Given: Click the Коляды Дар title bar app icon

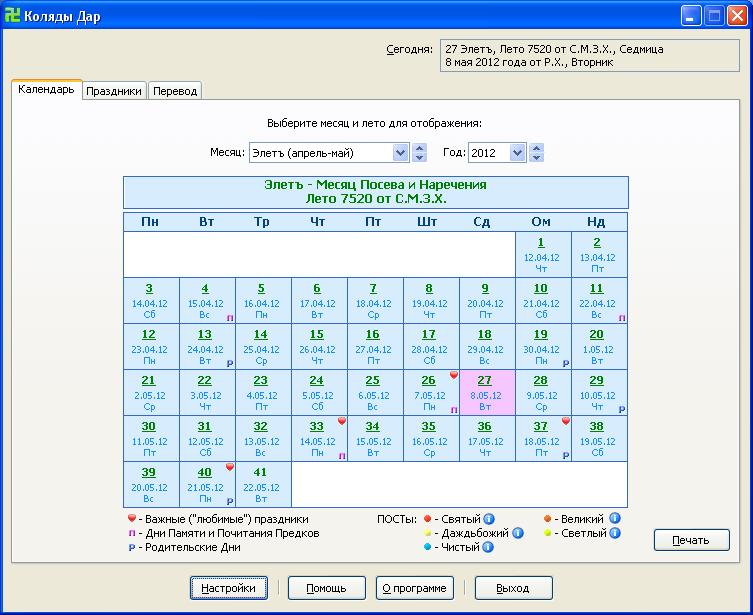Looking at the screenshot, I should 12,15.
